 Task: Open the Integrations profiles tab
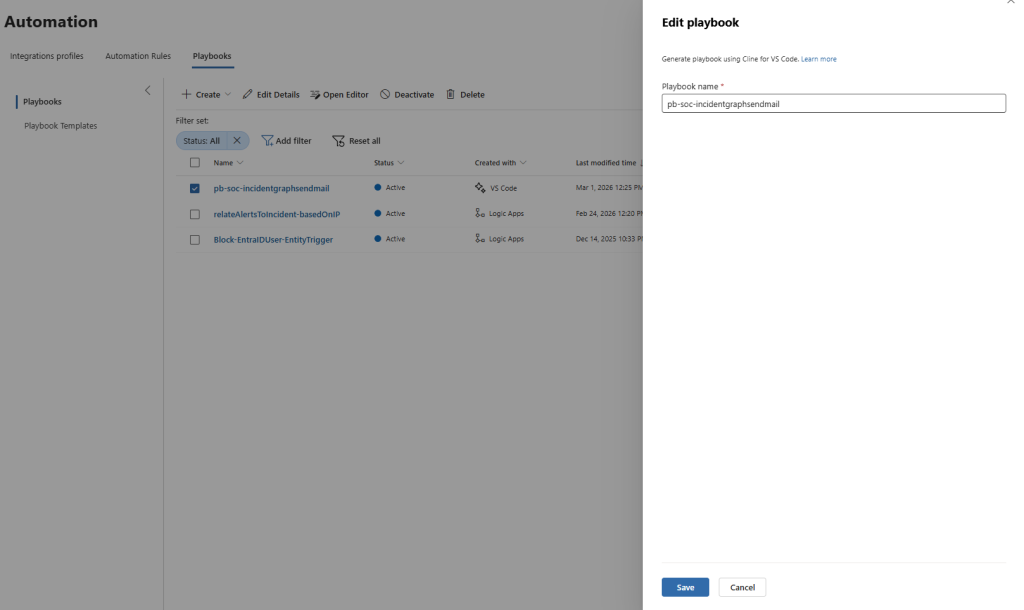[47, 56]
